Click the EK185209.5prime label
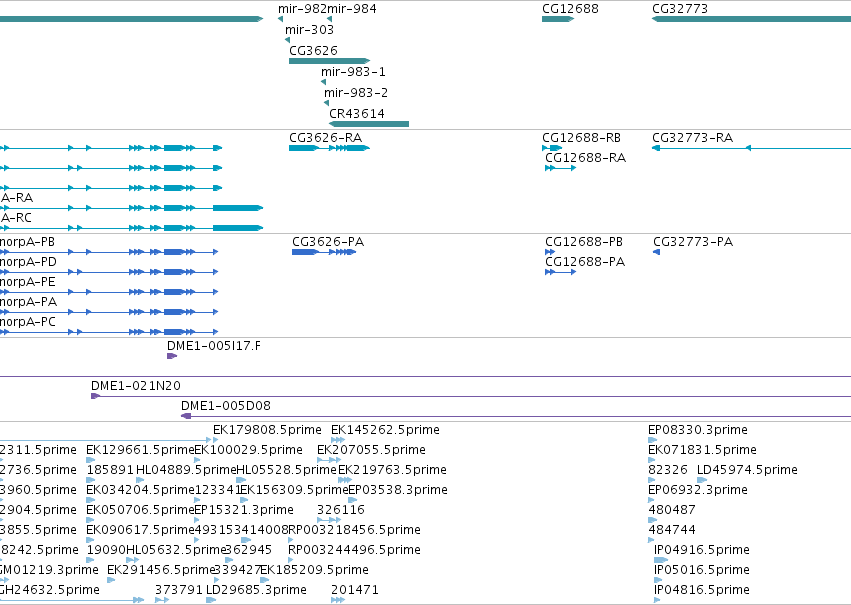The width and height of the screenshot is (851, 605). coord(315,571)
